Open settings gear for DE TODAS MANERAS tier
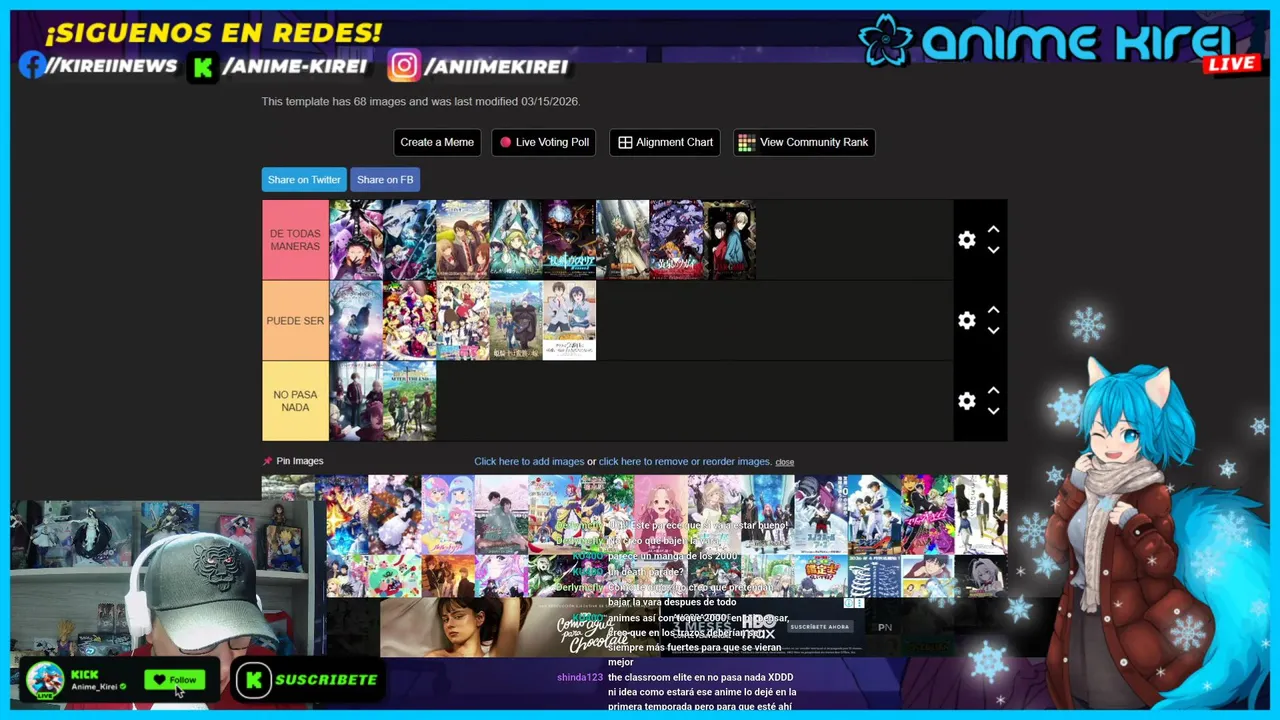 pyautogui.click(x=966, y=240)
